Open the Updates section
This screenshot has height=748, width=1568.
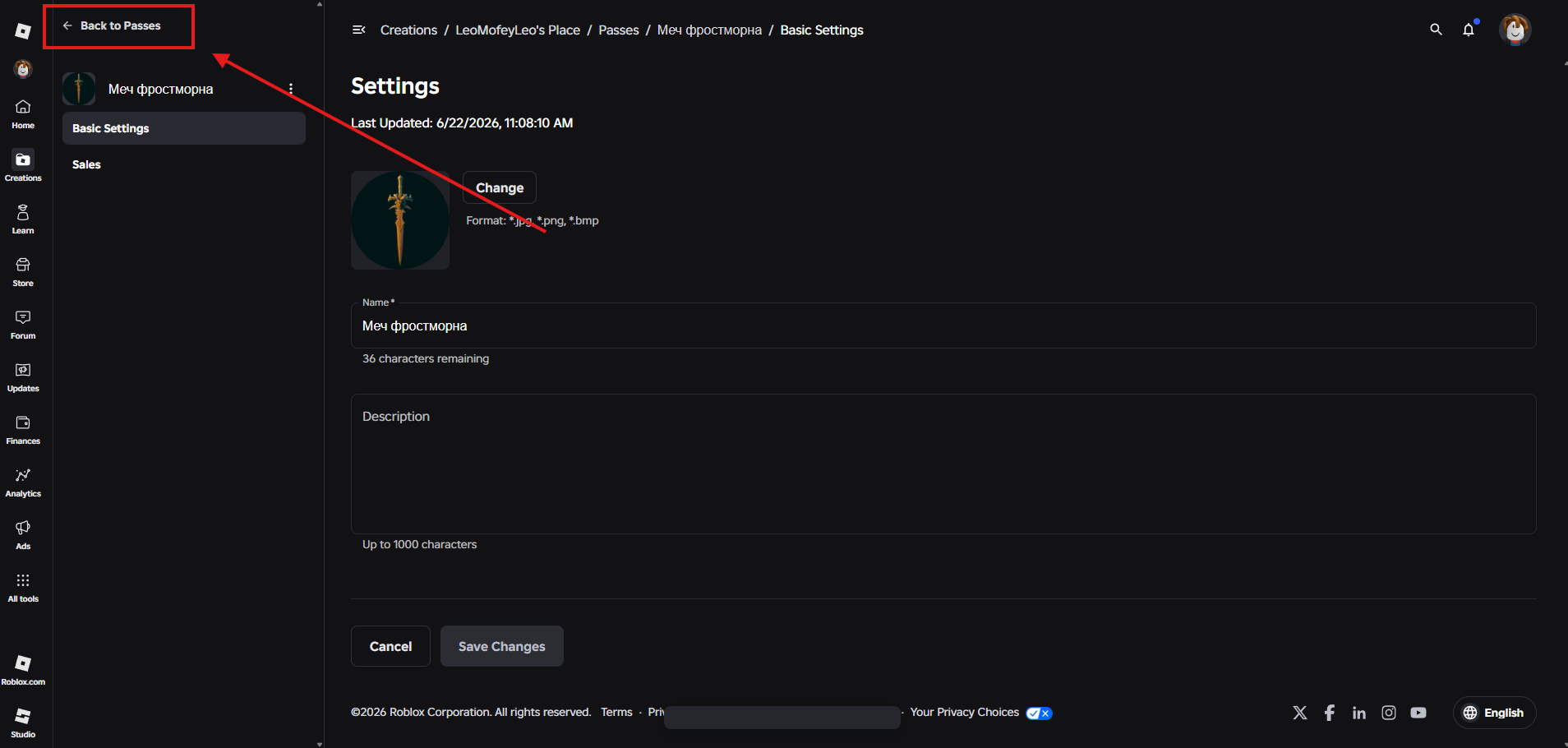[x=23, y=376]
